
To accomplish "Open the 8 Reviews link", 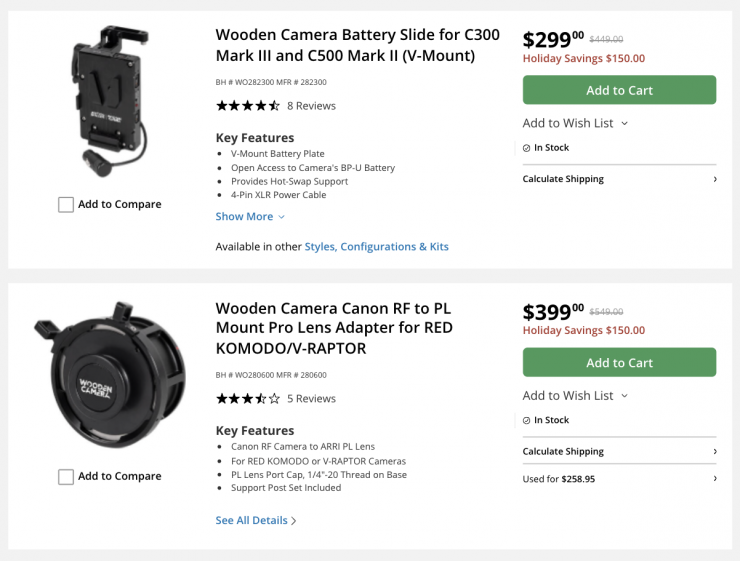I will pos(311,106).
